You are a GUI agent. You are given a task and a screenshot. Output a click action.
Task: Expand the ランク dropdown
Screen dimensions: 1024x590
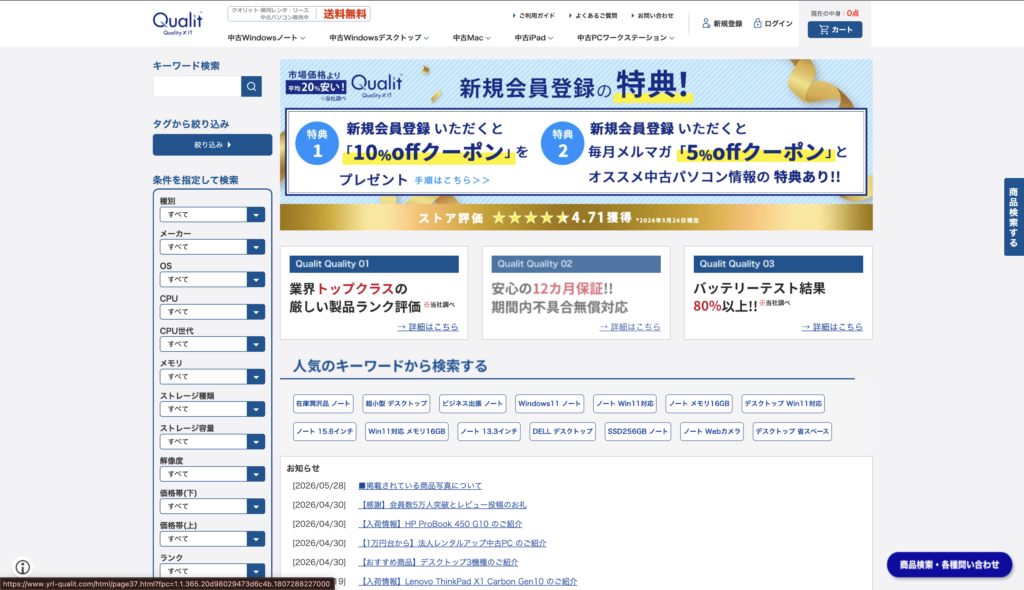[x=212, y=570]
